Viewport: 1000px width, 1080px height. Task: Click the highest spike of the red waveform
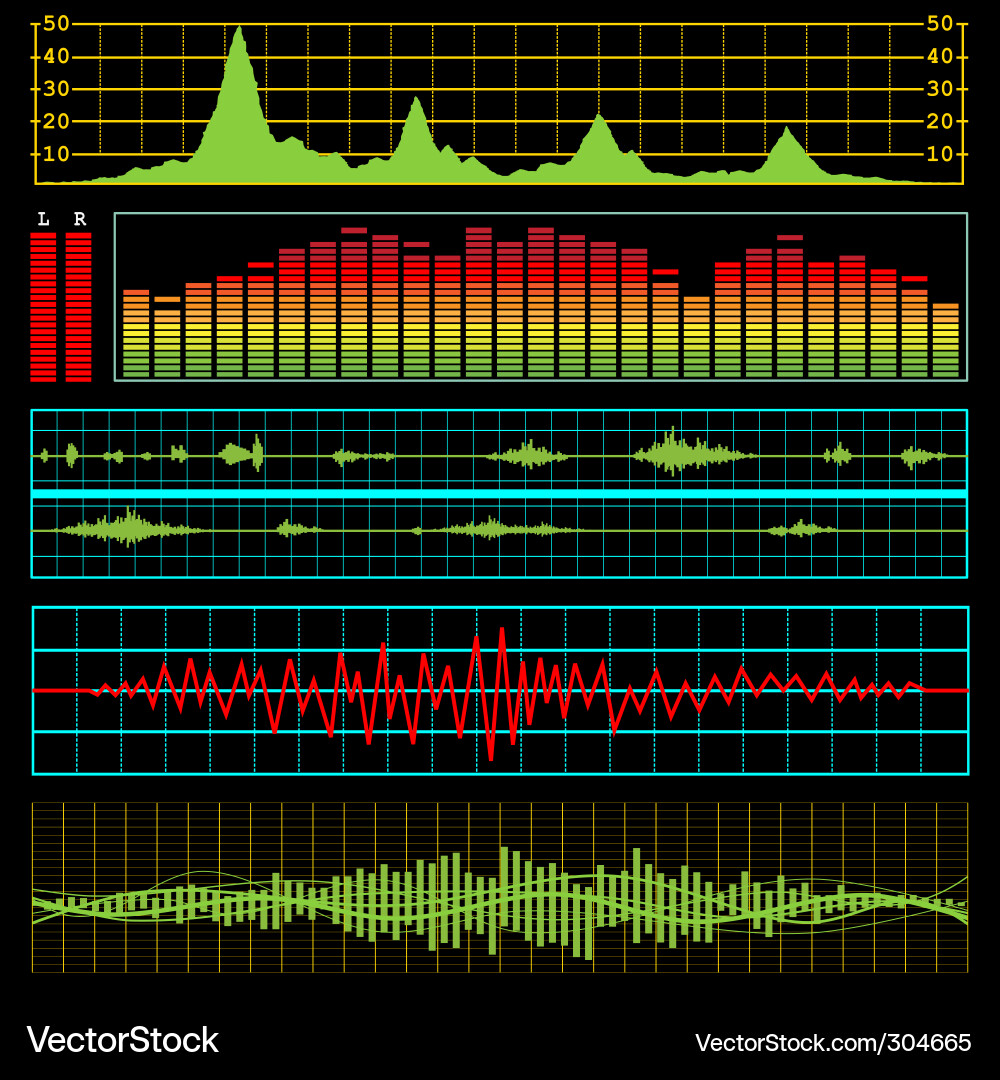pyautogui.click(x=501, y=630)
